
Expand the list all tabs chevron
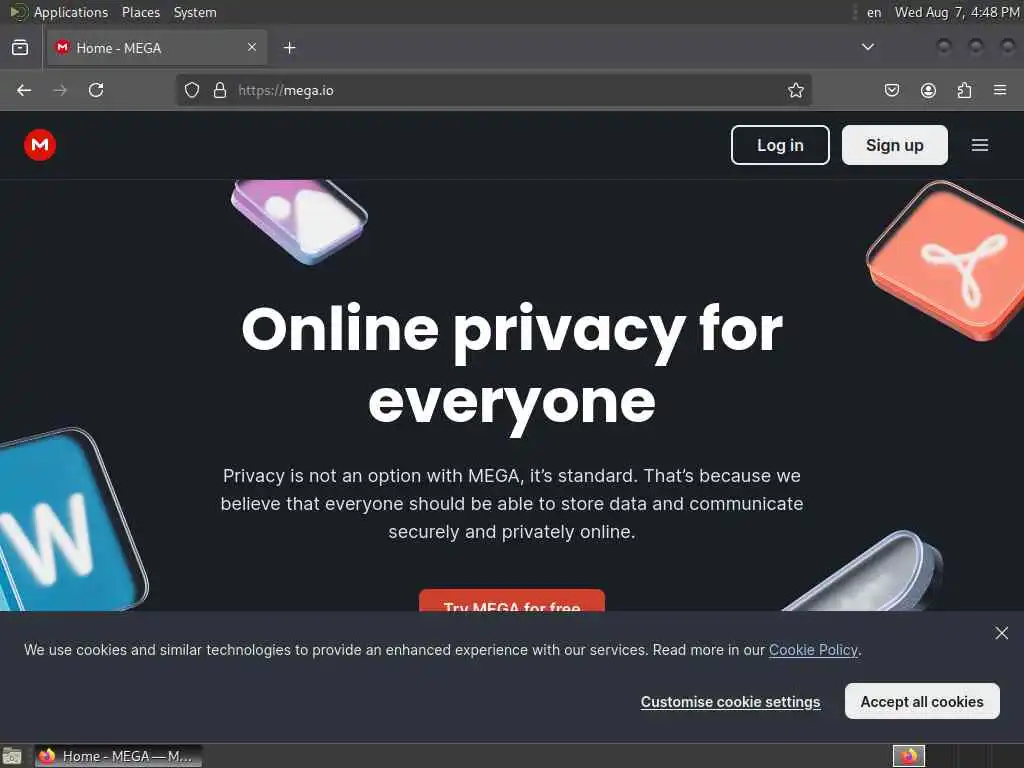(x=868, y=47)
